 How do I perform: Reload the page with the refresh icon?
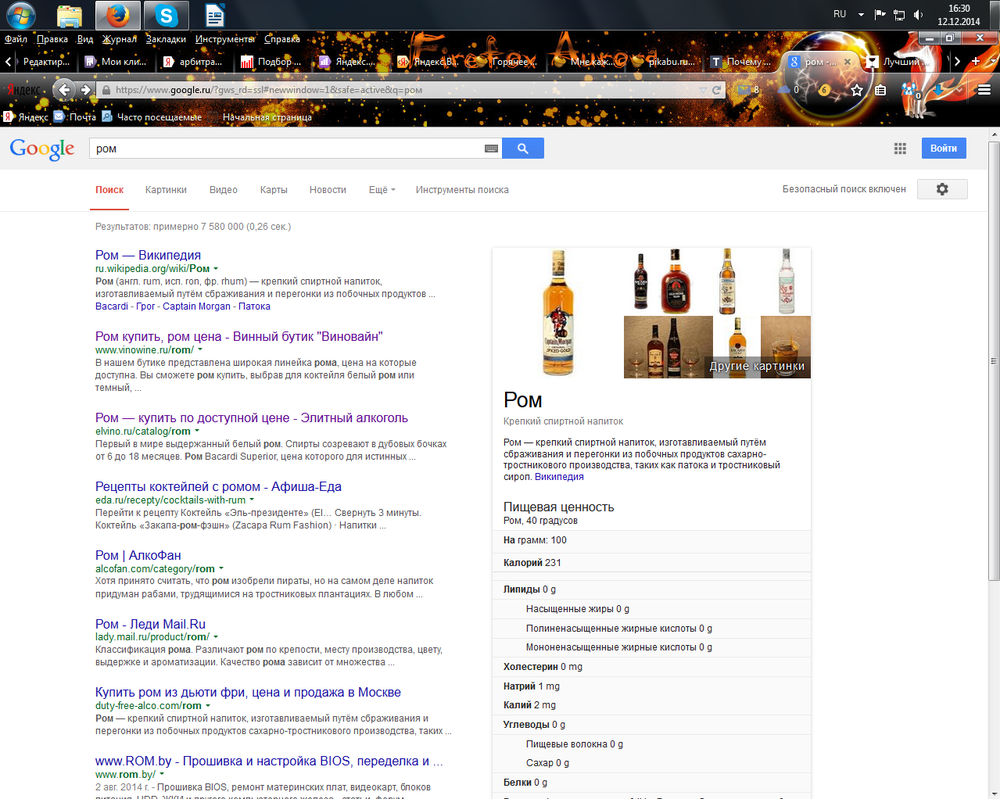click(716, 90)
